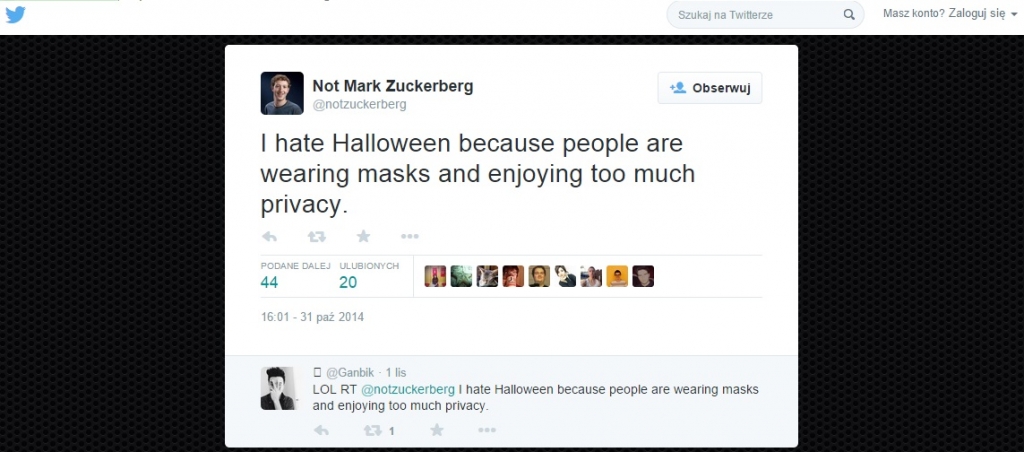Reply to Ganbik's tweet

[x=321, y=430]
